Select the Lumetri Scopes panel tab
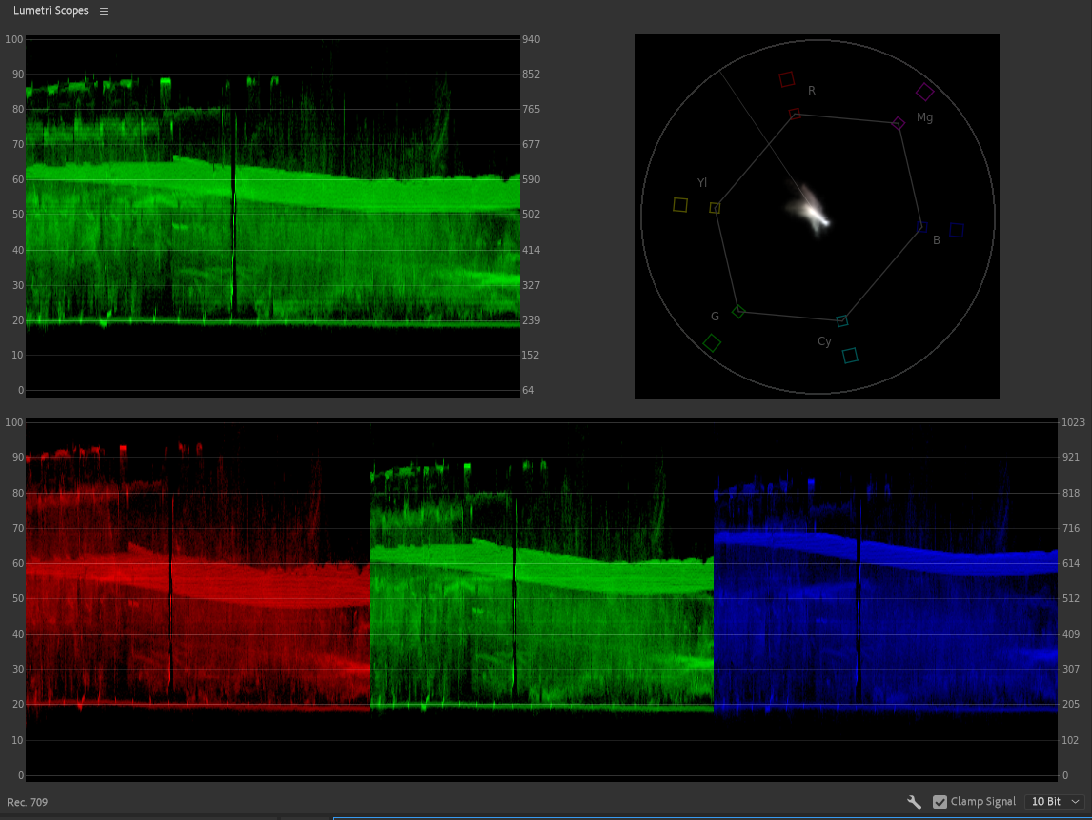Image resolution: width=1092 pixels, height=820 pixels. pyautogui.click(x=50, y=11)
